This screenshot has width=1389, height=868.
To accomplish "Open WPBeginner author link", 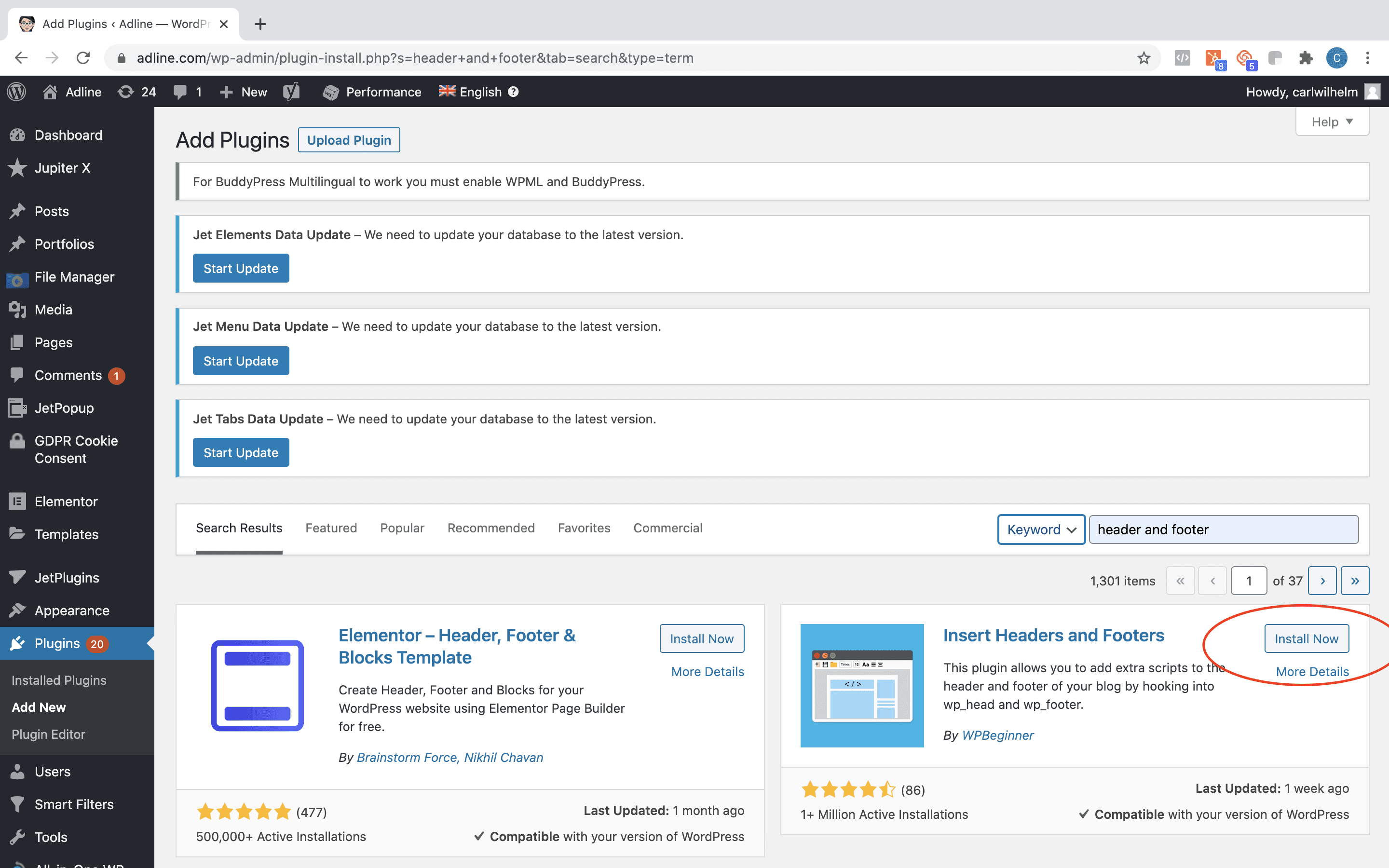I will [x=997, y=735].
